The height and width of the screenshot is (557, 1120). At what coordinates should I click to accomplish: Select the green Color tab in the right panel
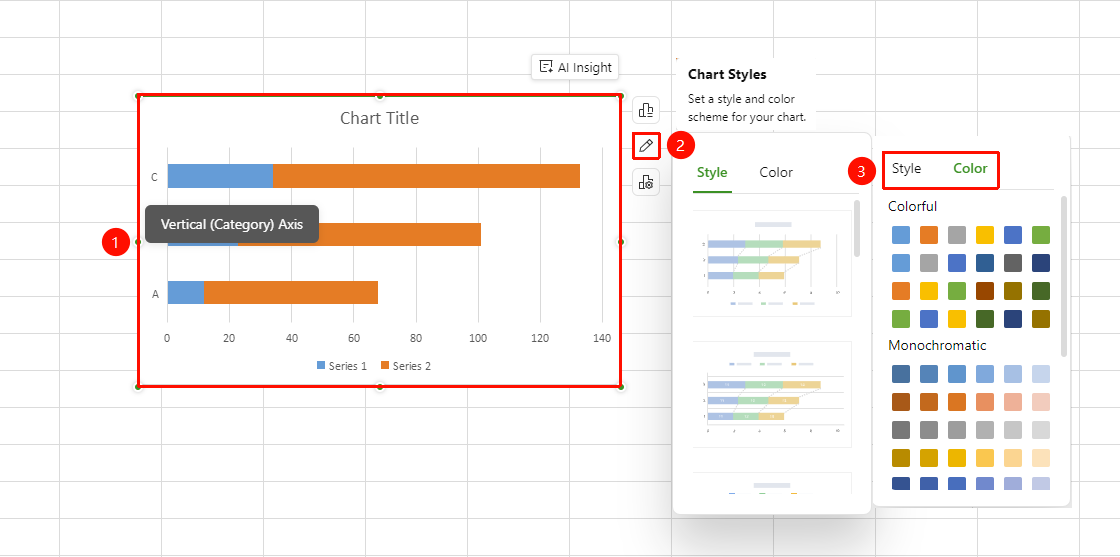971,169
